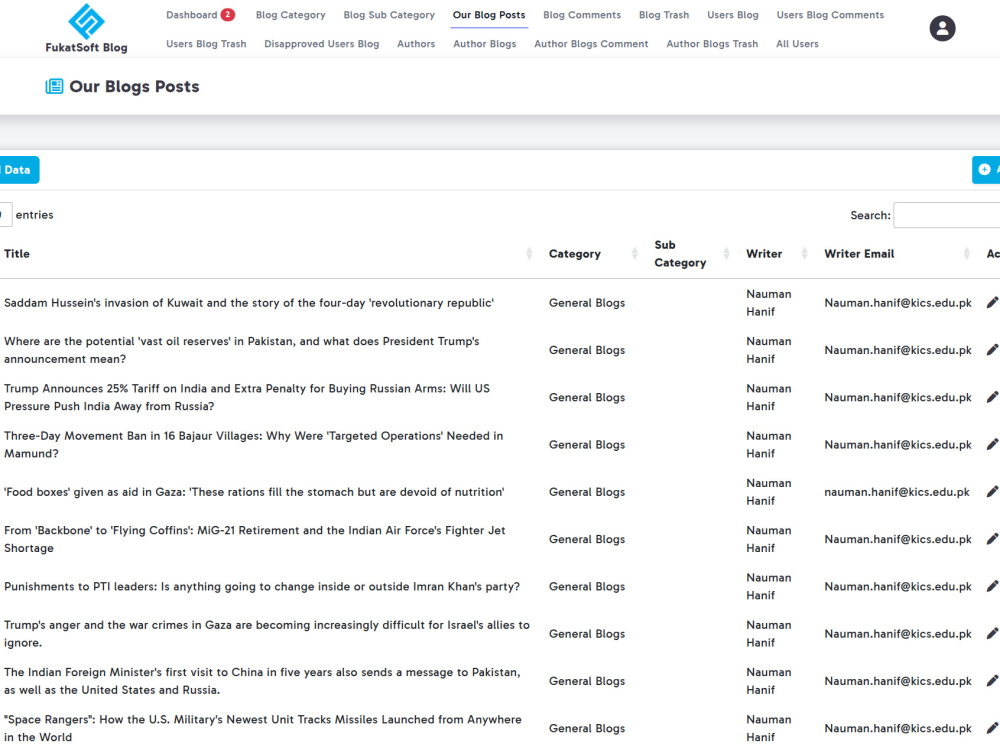Select title 'Saddam Hussein's invasion of Kuwait' row
The image size is (1000, 750).
(249, 303)
